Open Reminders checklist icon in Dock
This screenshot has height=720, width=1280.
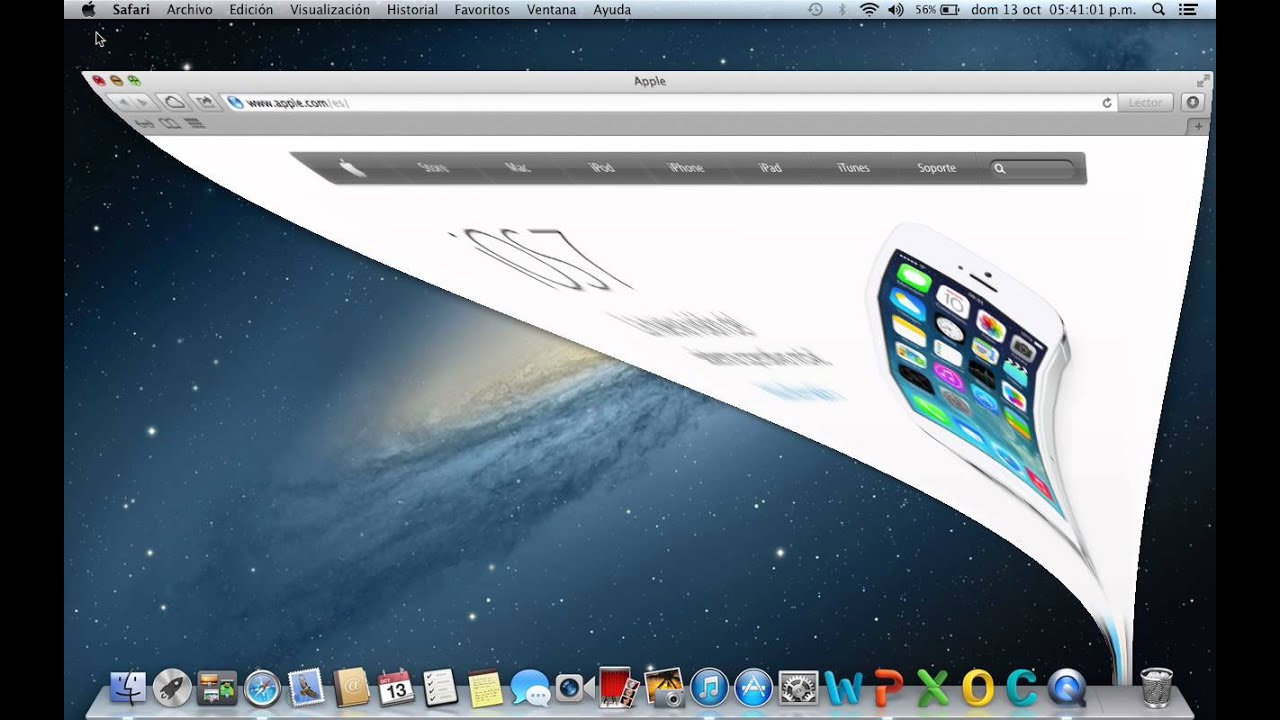point(440,688)
